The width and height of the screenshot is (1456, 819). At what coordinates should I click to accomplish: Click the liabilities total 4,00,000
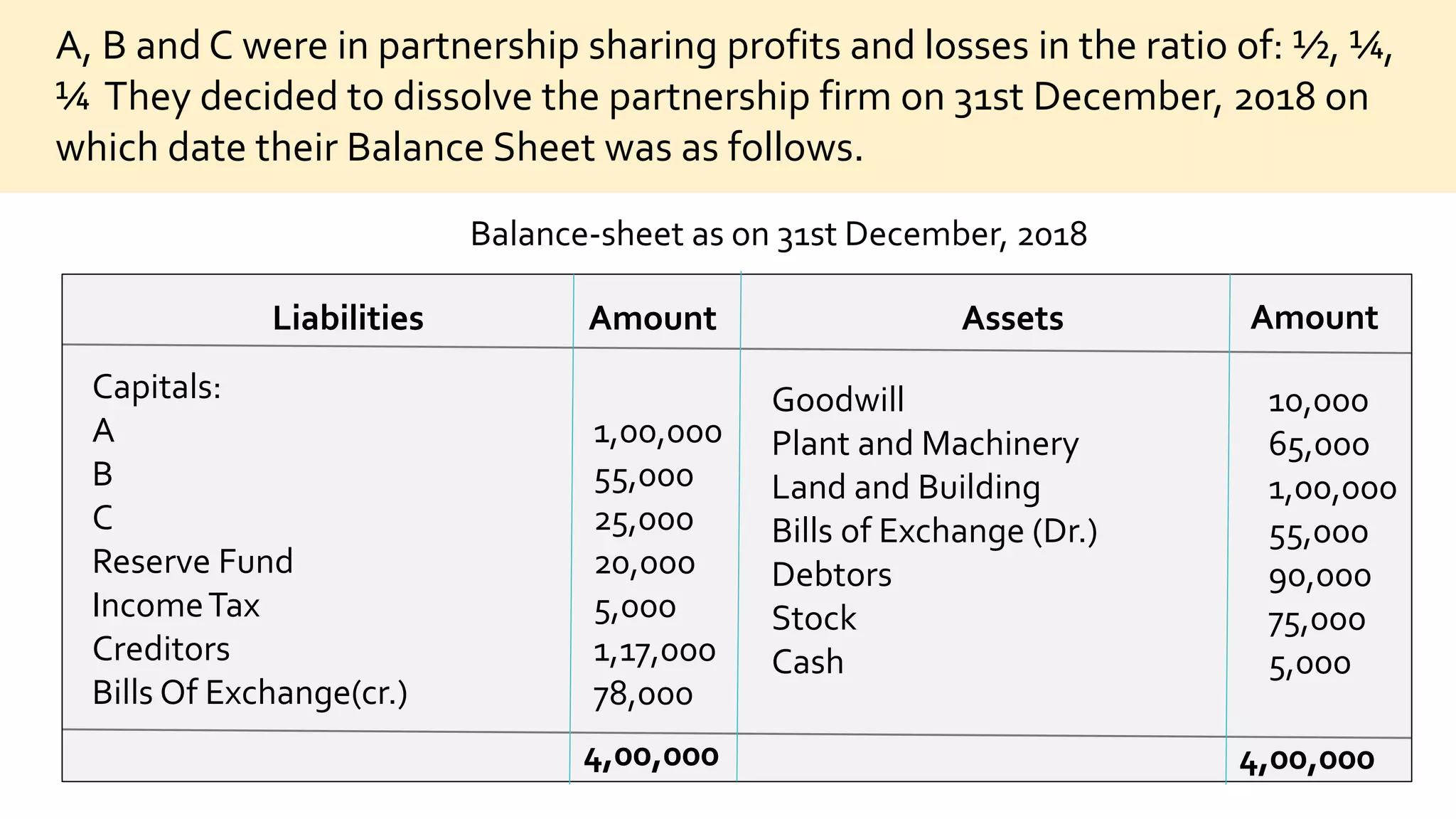(x=651, y=758)
